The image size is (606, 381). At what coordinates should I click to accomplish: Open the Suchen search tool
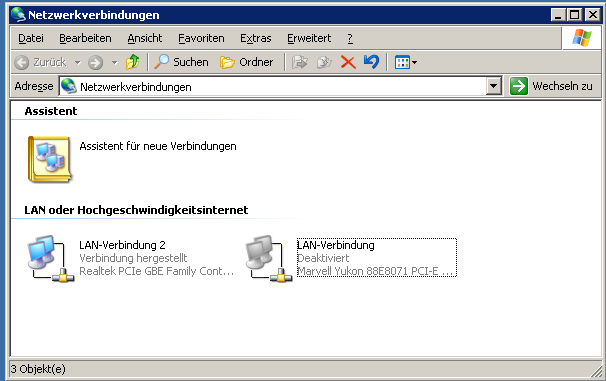coord(181,62)
